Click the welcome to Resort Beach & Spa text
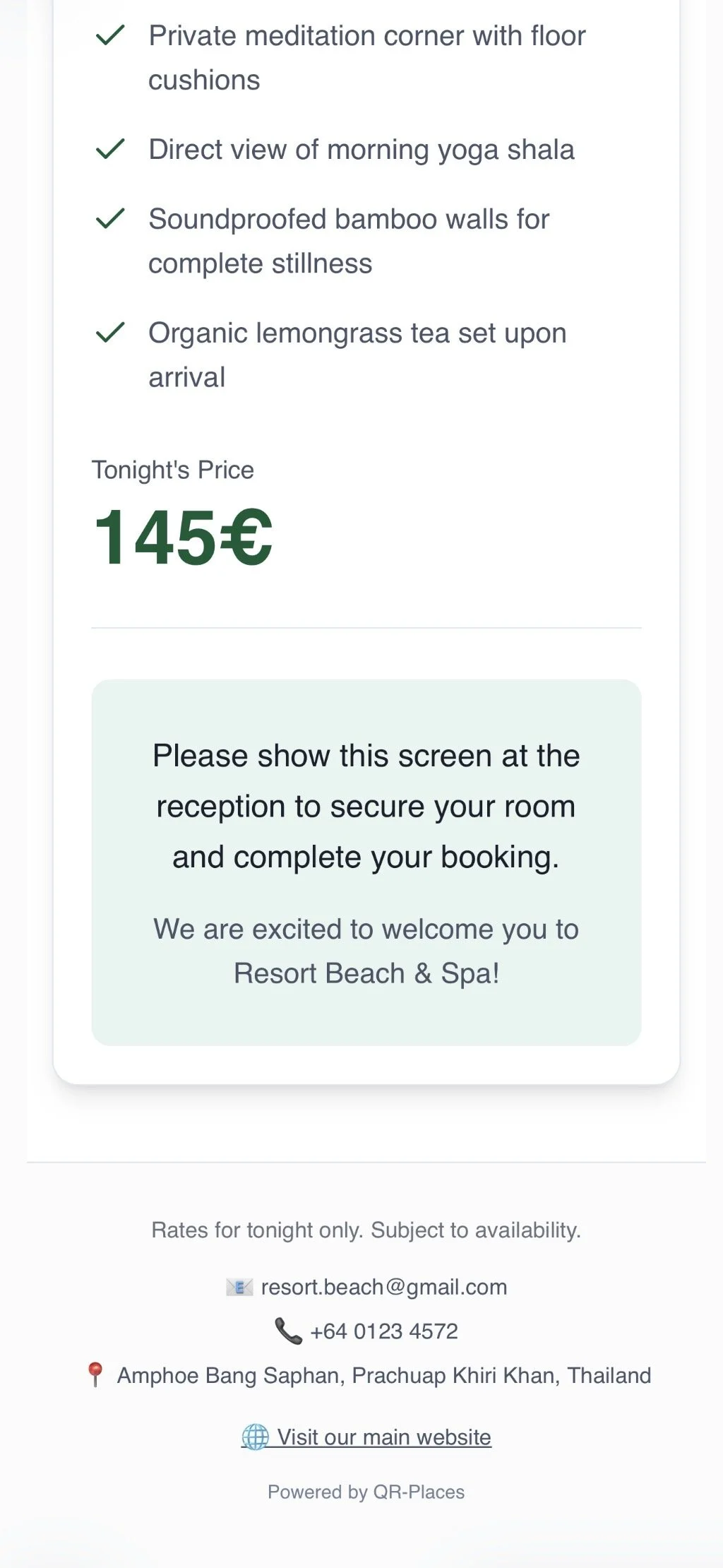 [366, 951]
